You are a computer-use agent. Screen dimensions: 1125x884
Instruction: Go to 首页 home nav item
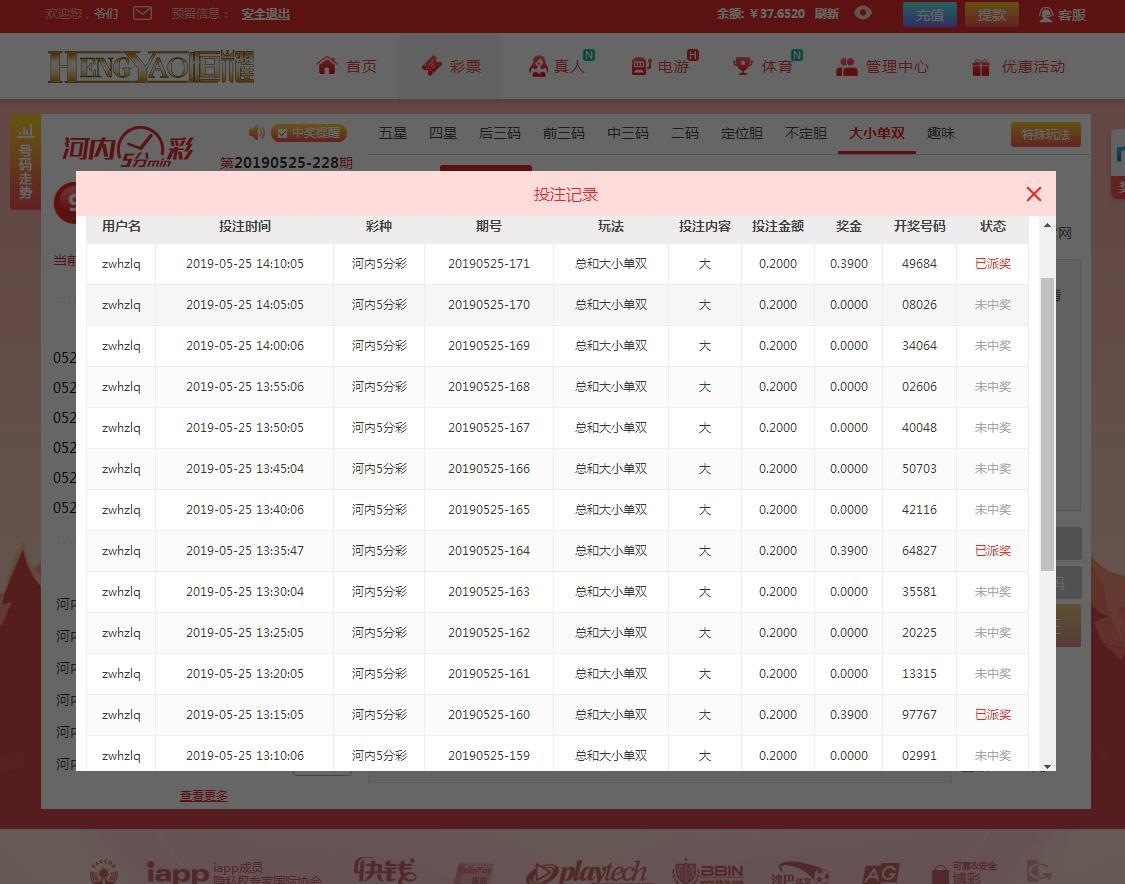pos(347,66)
